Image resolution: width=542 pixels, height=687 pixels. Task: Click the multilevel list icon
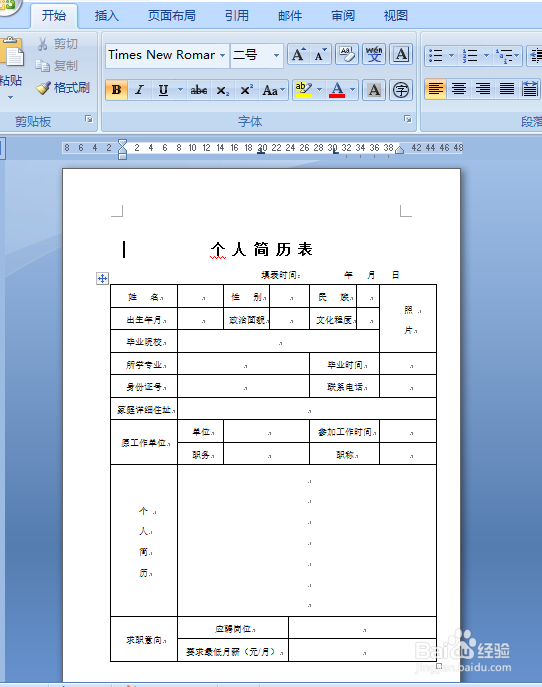[507, 56]
